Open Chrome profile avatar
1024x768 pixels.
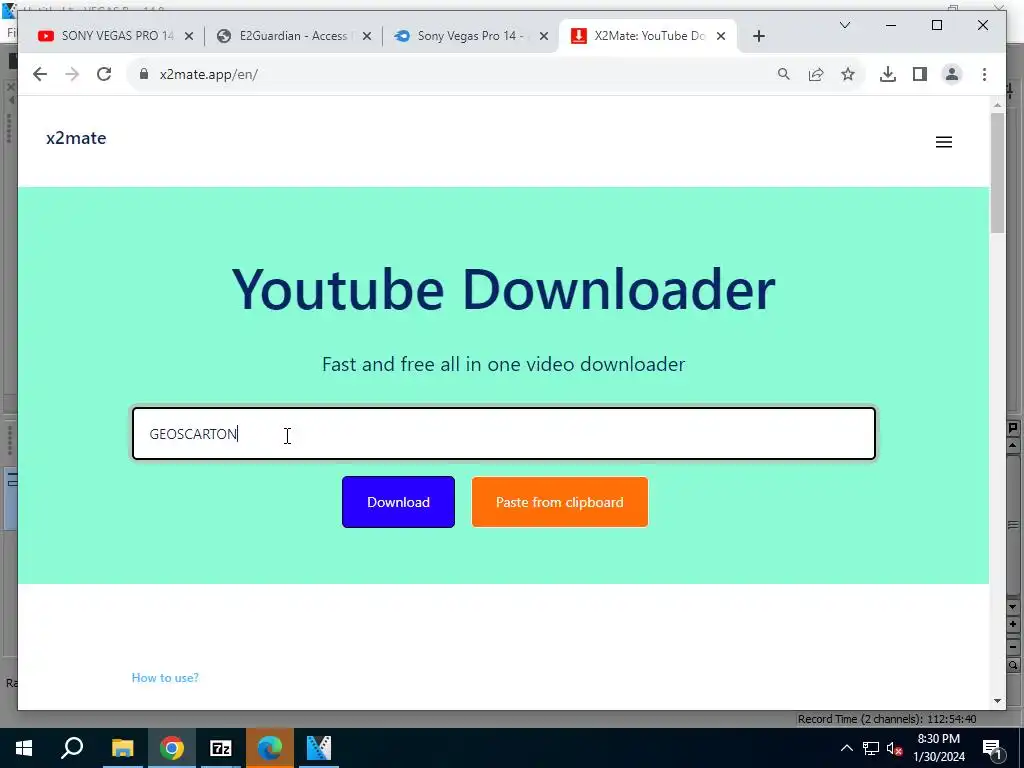952,74
